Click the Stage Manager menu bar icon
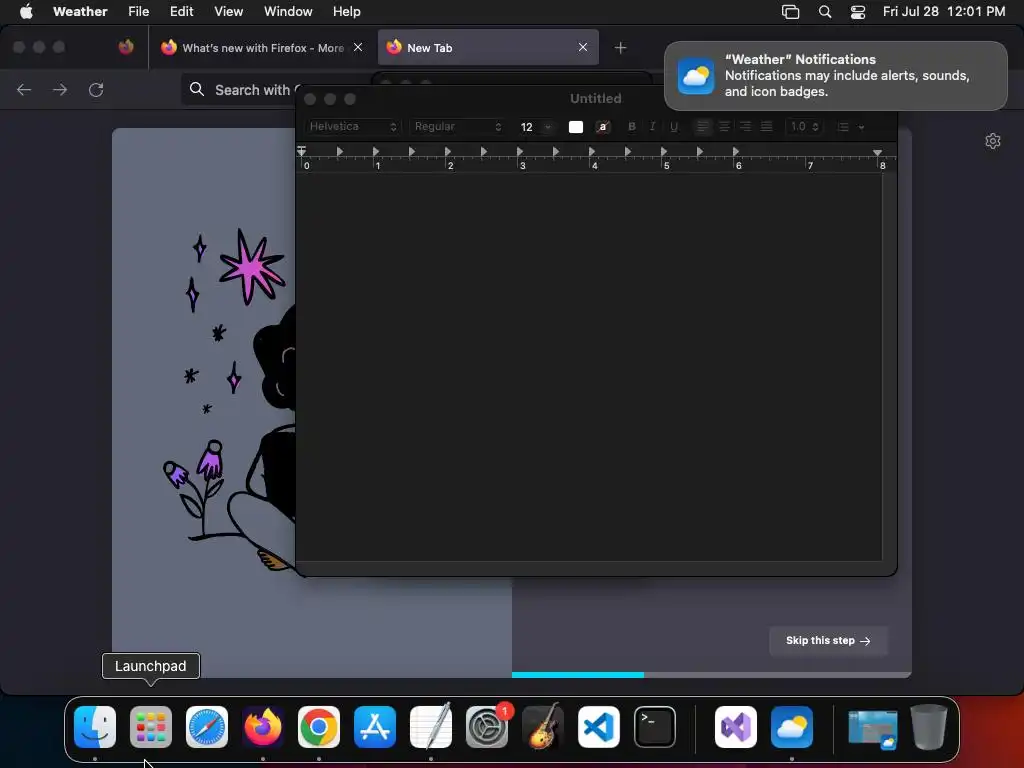The image size is (1024, 768). (x=790, y=12)
